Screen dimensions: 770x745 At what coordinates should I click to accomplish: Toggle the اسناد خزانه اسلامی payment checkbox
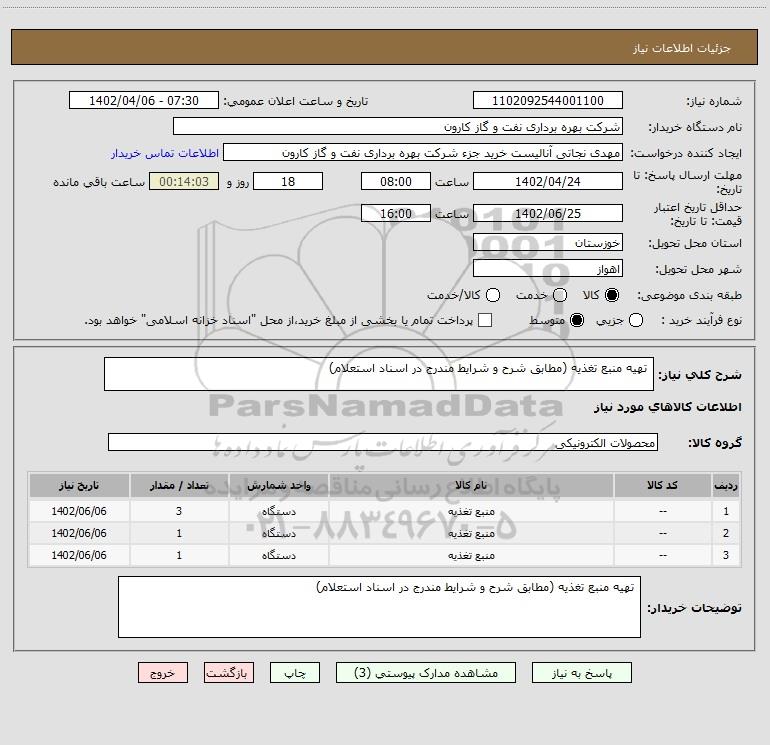pyautogui.click(x=485, y=320)
